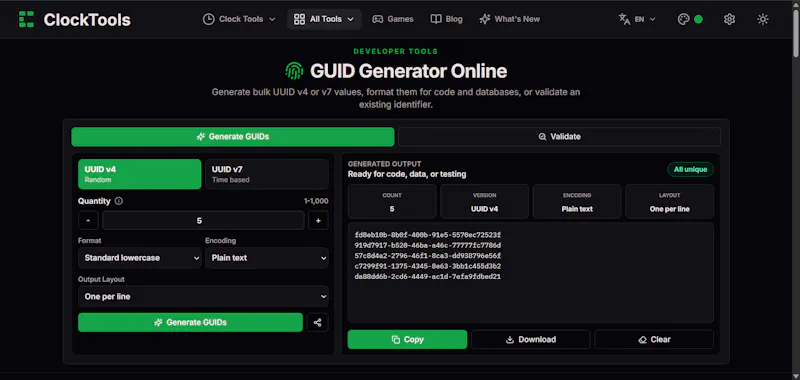Click the Developer Tools heading label
Screen dimensions: 800x380
[x=395, y=52]
